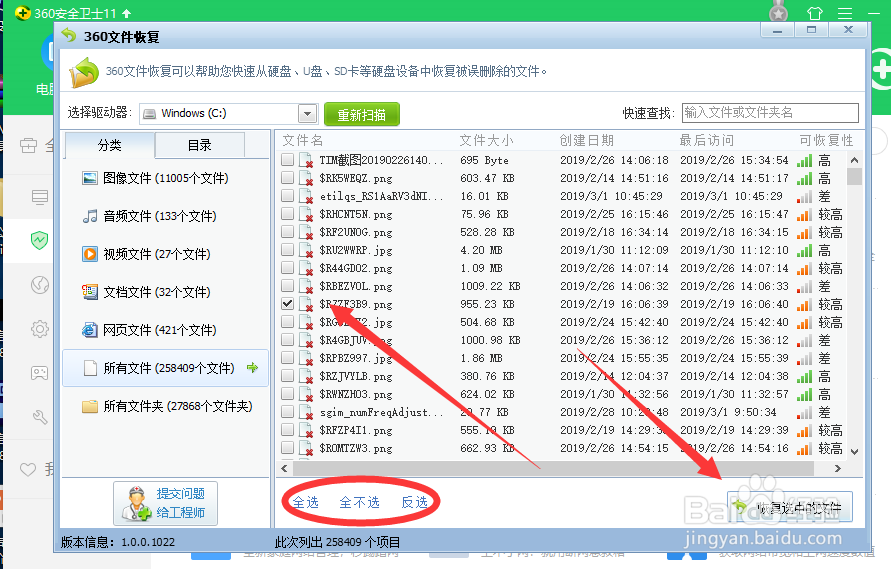Screen dimensions: 891x569
Task: Sort by 最后访问 column header
Action: [x=706, y=140]
